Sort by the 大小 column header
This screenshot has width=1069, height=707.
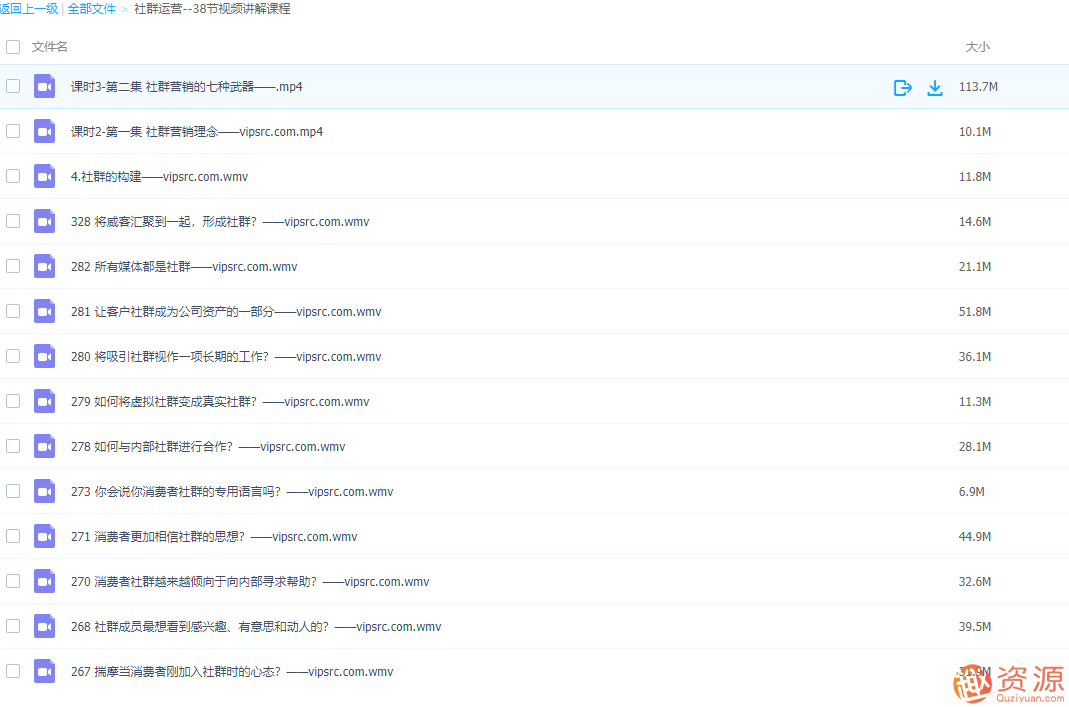pos(977,47)
